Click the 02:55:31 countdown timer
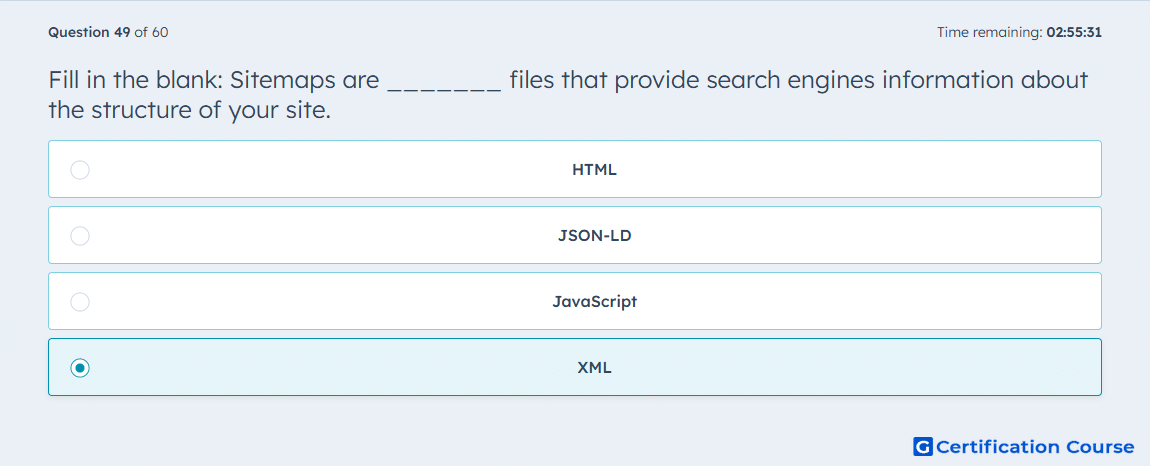 (x=1074, y=32)
